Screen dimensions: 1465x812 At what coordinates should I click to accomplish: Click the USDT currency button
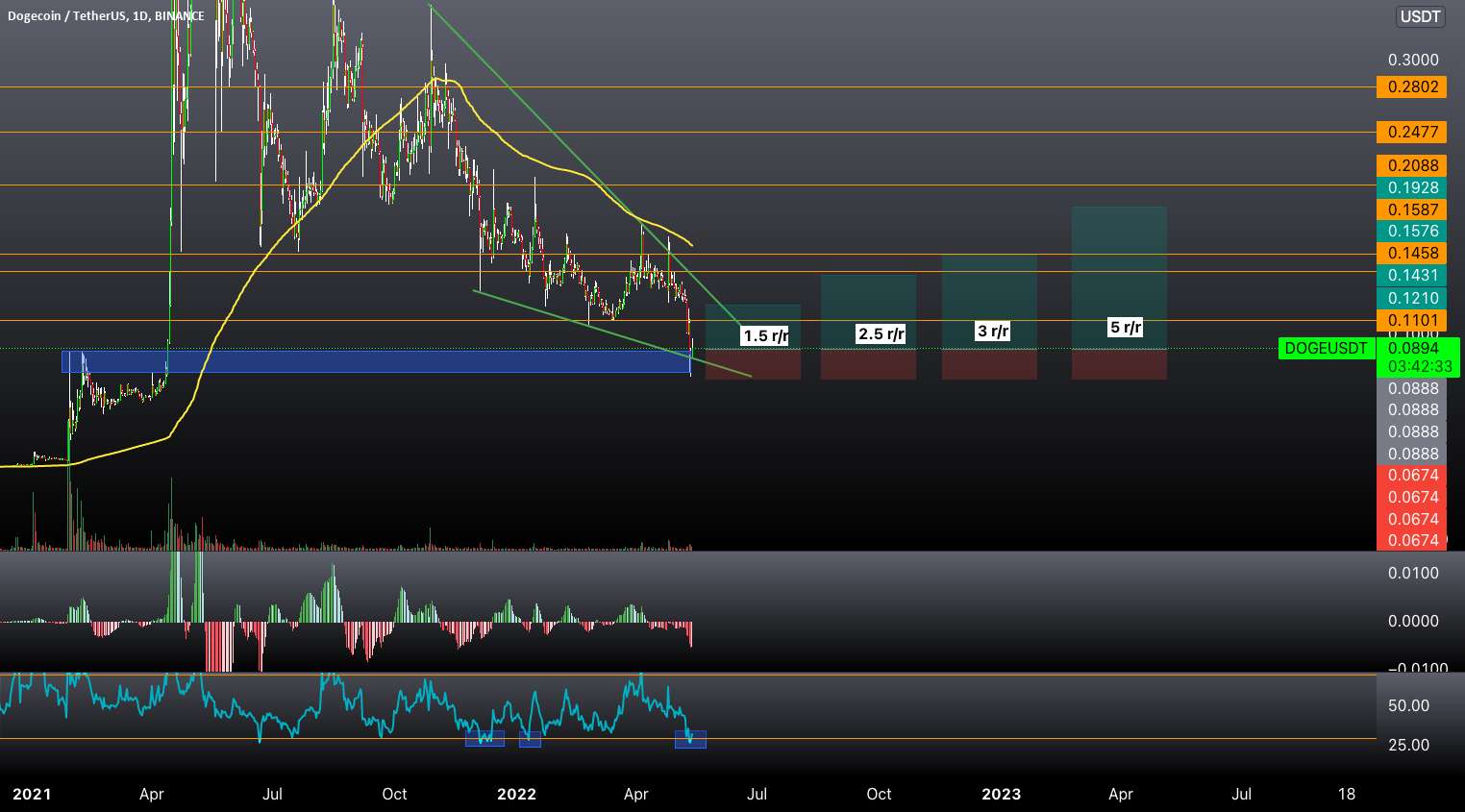coord(1420,16)
